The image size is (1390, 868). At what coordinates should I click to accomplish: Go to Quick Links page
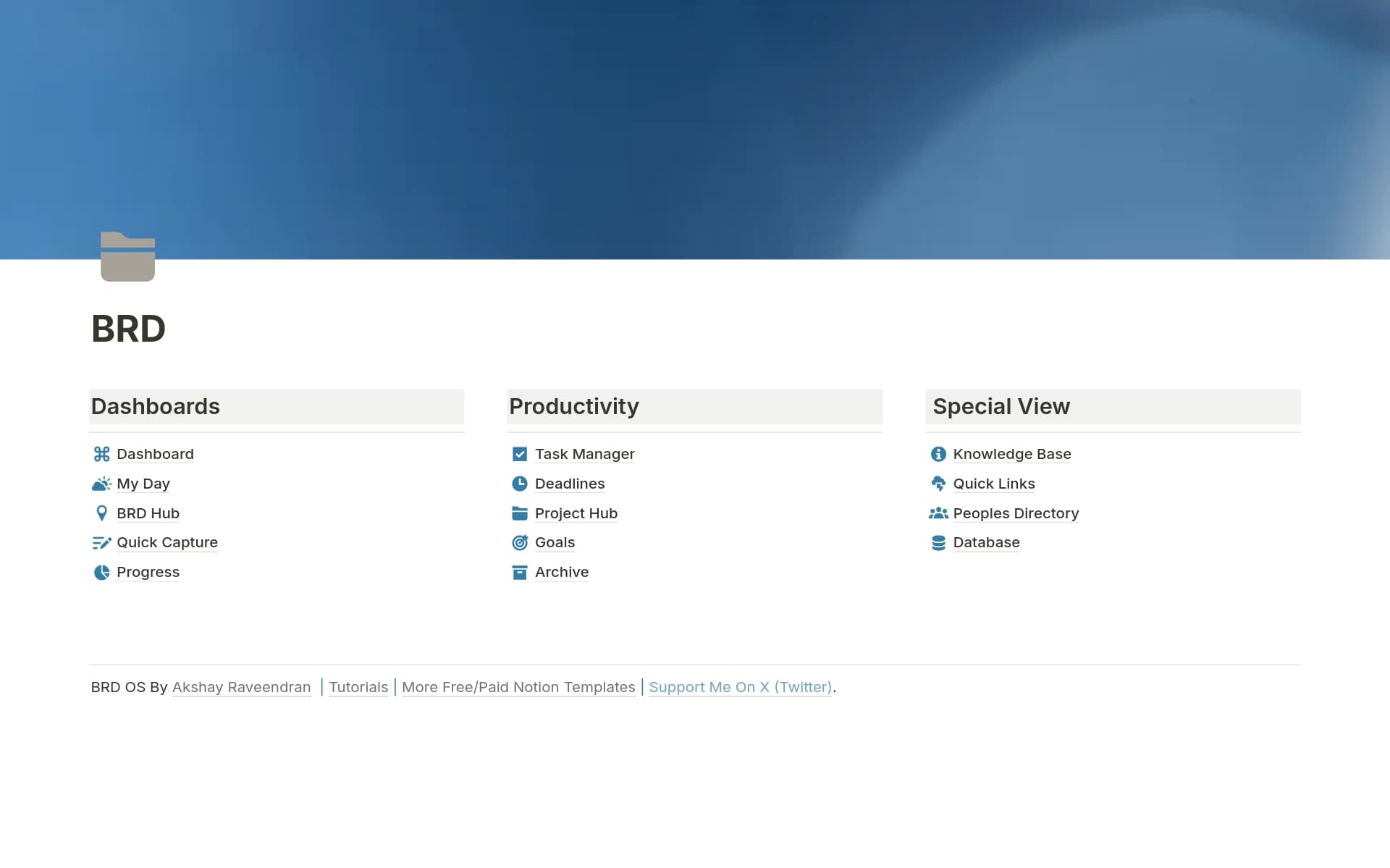pos(993,484)
